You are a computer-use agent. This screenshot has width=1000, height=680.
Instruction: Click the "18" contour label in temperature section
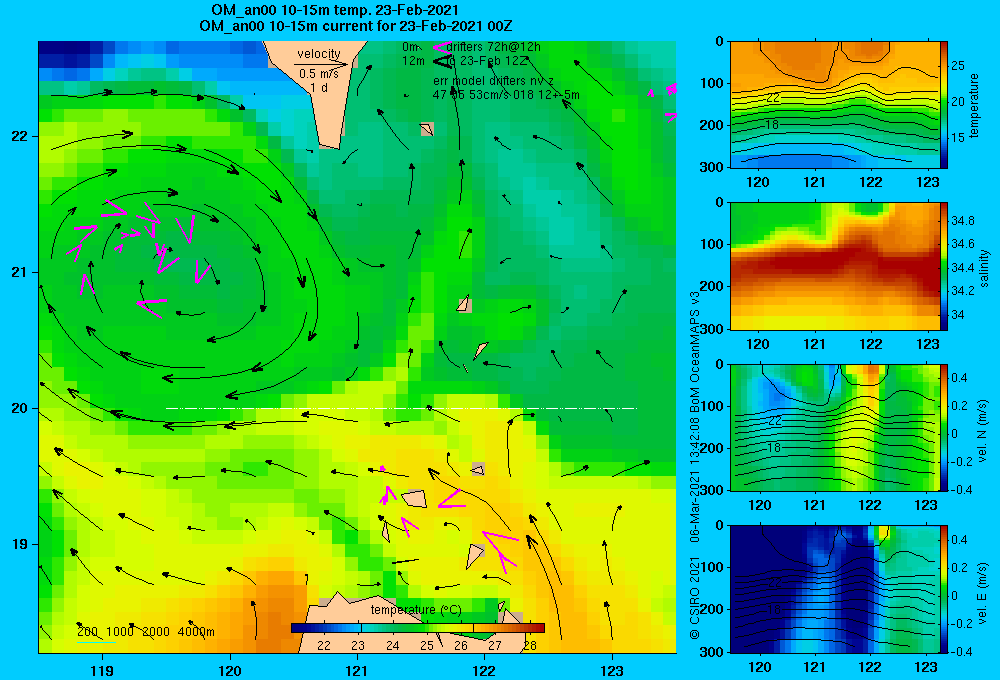(772, 125)
